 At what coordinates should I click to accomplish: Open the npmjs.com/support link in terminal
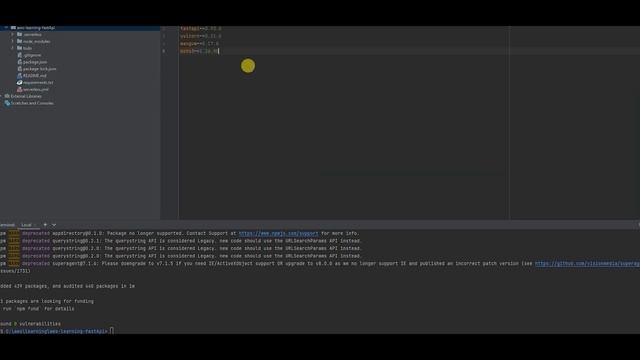278,233
